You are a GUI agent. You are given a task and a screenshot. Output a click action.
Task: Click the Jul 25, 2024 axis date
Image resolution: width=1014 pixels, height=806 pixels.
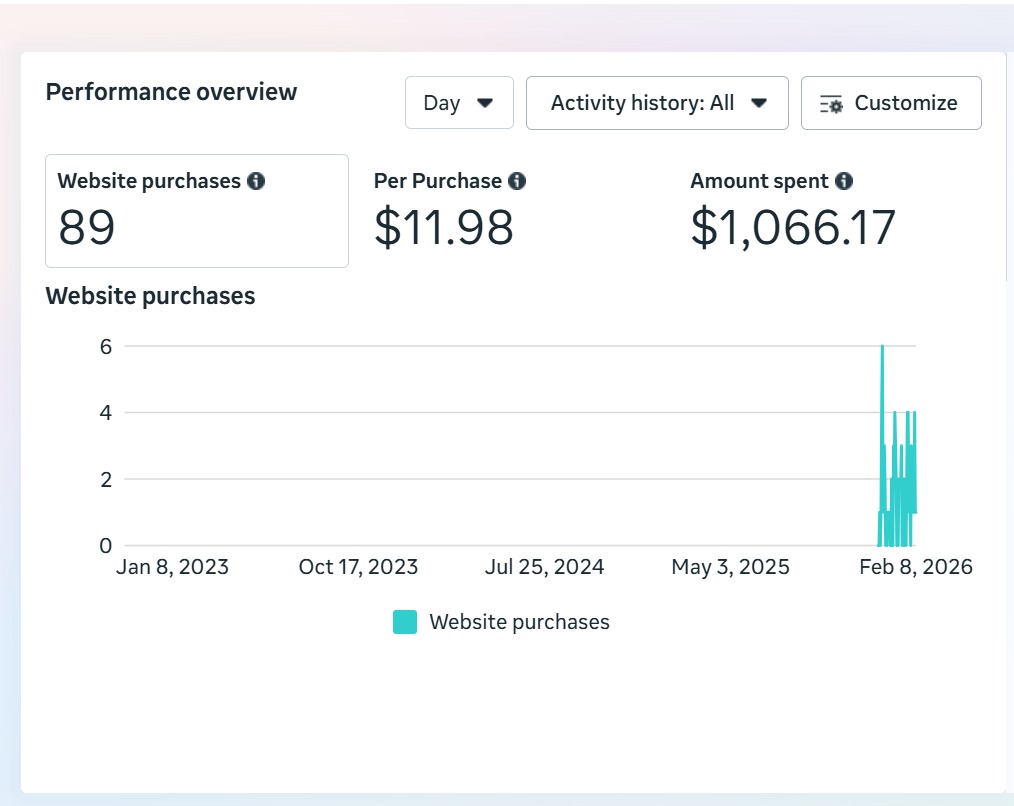pyautogui.click(x=544, y=567)
